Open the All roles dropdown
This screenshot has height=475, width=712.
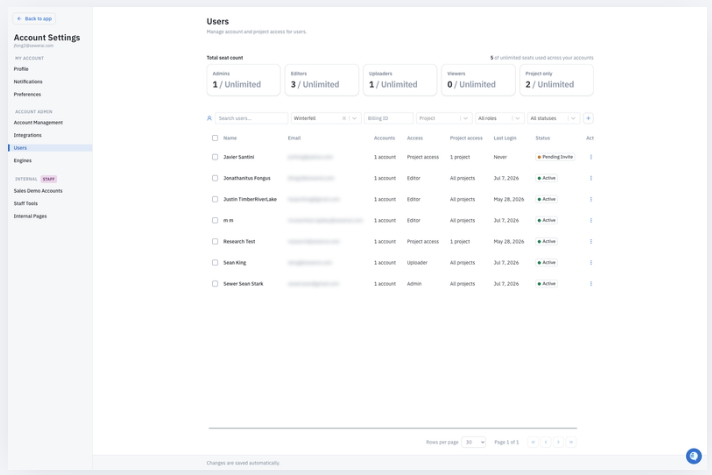[500, 118]
